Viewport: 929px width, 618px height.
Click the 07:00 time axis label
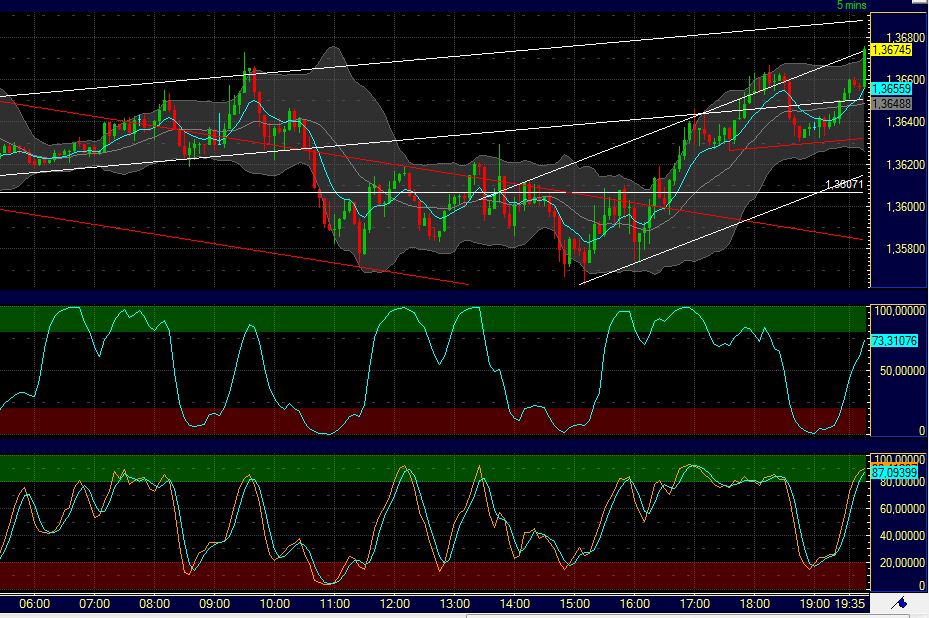click(x=94, y=604)
